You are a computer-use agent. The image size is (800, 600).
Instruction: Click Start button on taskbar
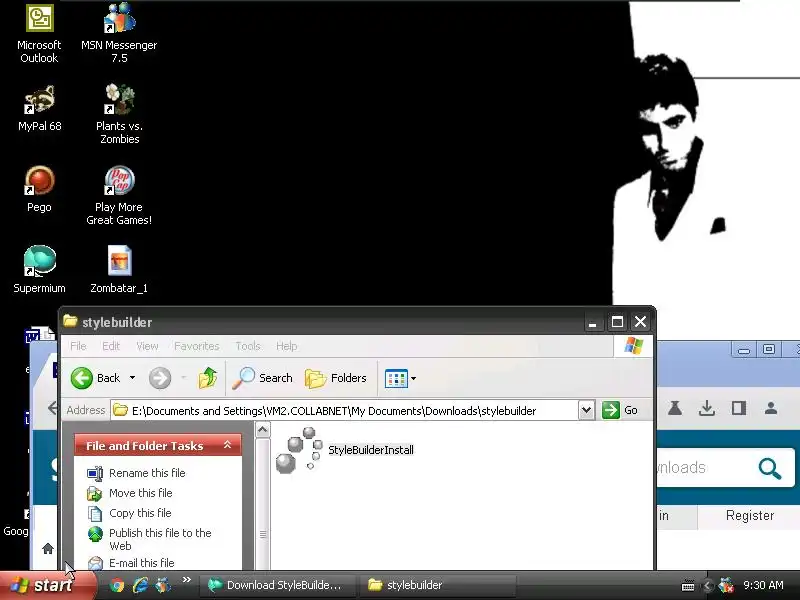(47, 585)
